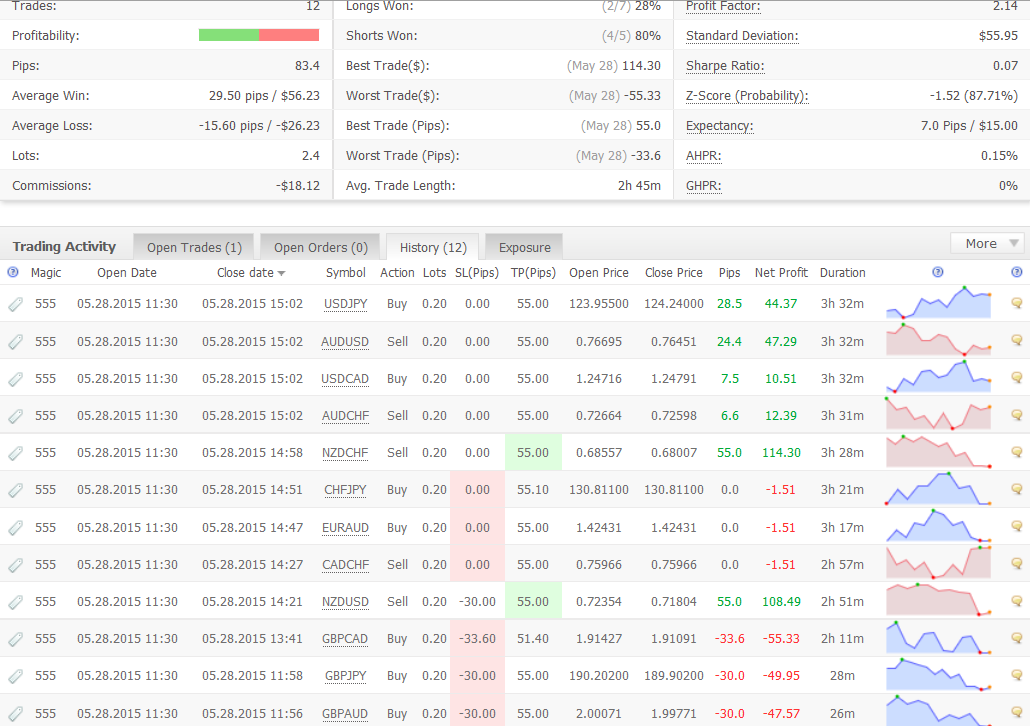Screen dimensions: 1030x726
Task: Click the Duration column header
Action: (842, 273)
